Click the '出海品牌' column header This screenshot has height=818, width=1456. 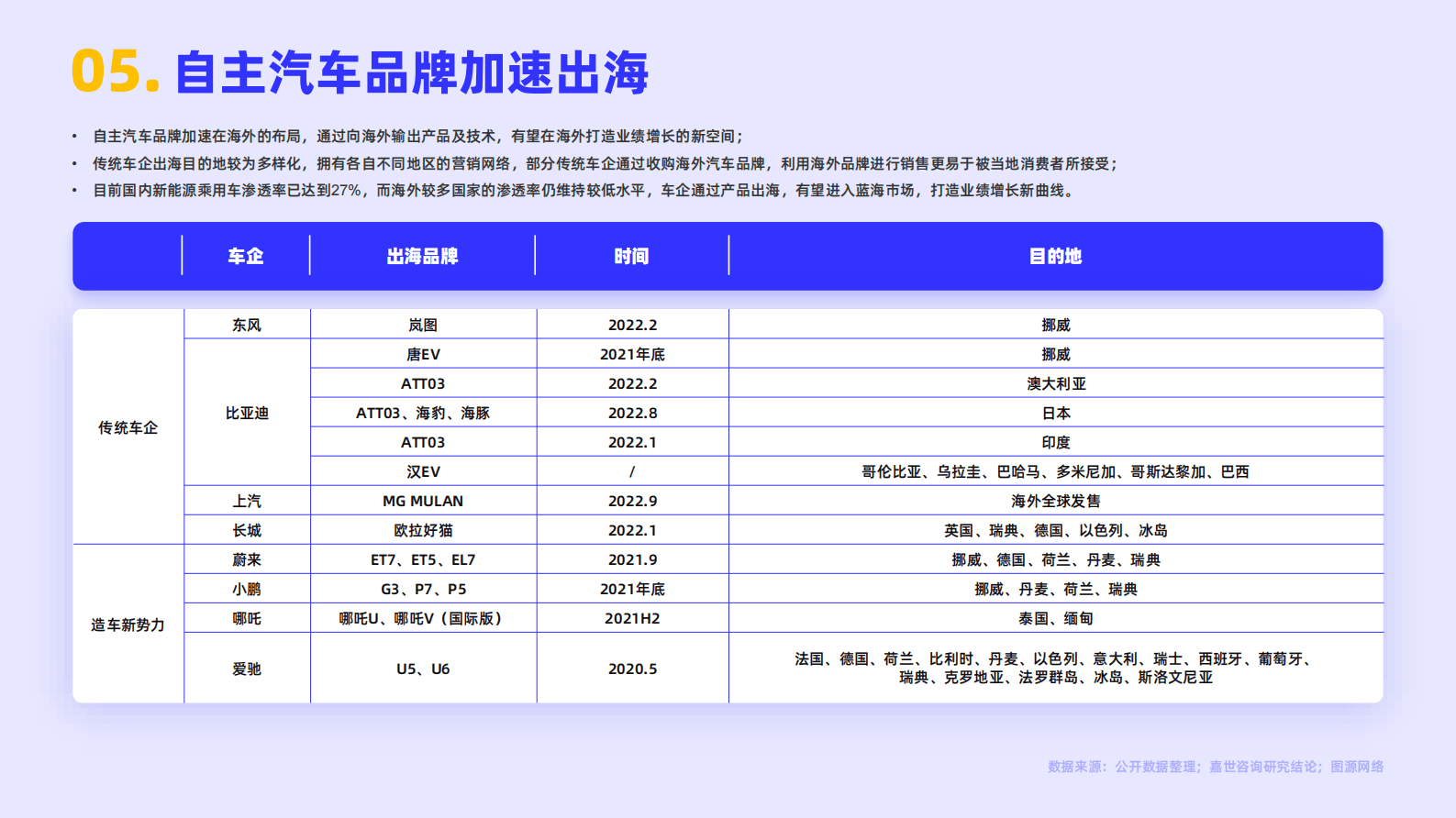tap(422, 256)
